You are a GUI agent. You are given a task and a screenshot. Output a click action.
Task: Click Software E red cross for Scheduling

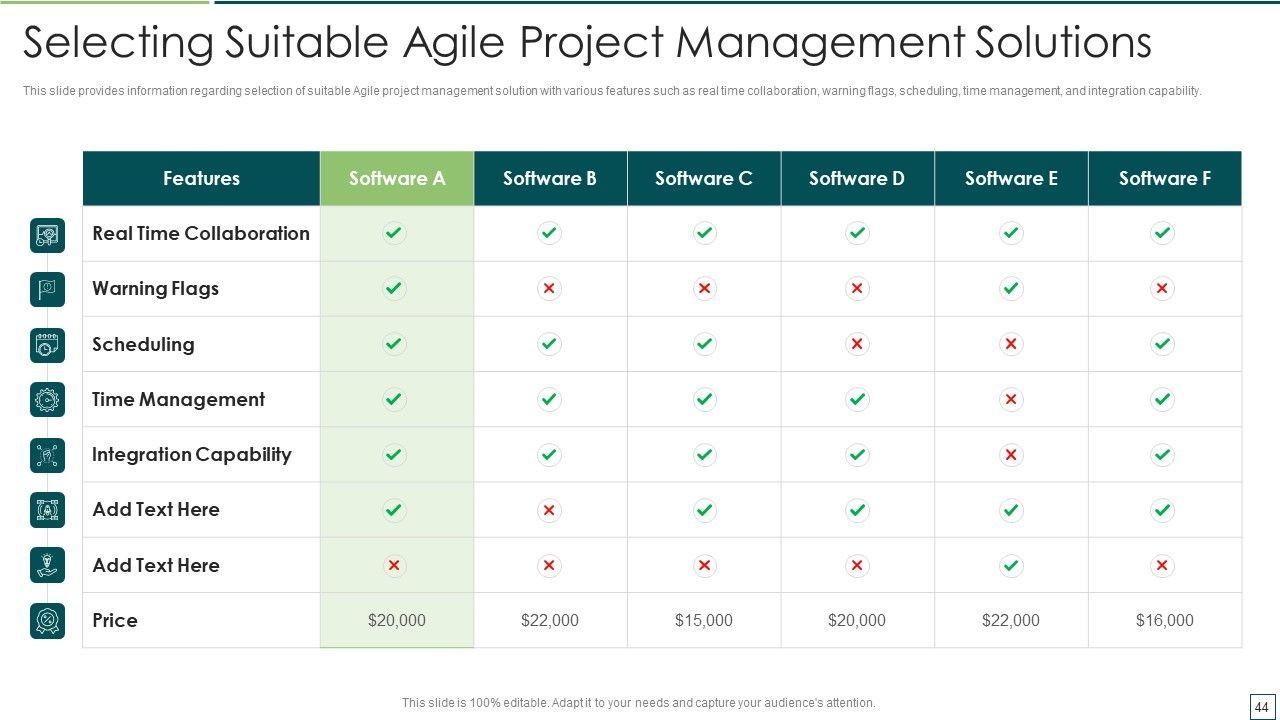(x=1011, y=344)
